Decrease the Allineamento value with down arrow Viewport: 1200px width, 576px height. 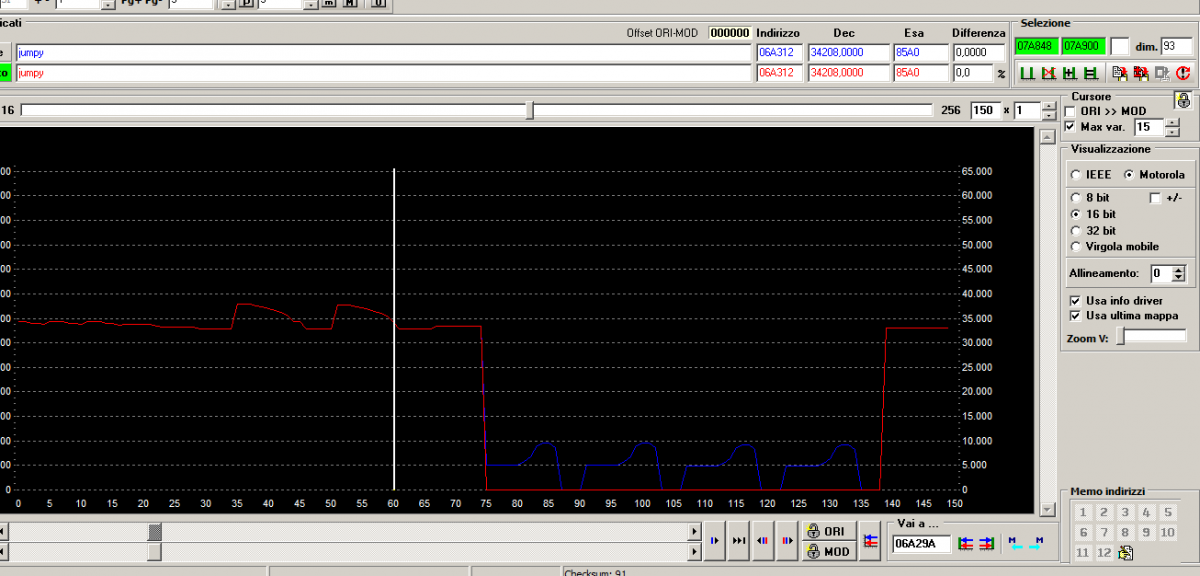(x=1178, y=277)
